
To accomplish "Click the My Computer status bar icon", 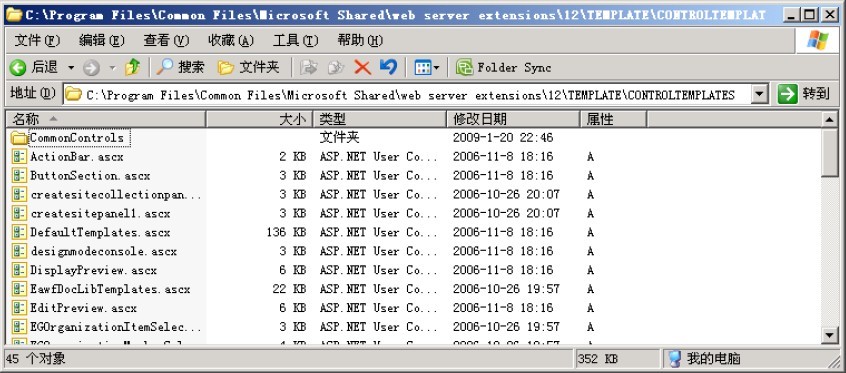I will pos(674,358).
